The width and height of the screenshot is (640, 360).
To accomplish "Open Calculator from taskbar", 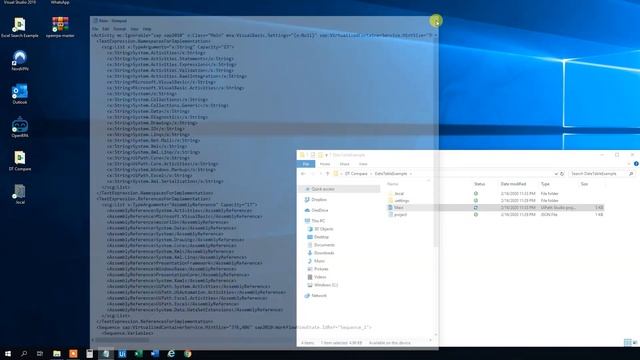I will pyautogui.click(x=89, y=353).
